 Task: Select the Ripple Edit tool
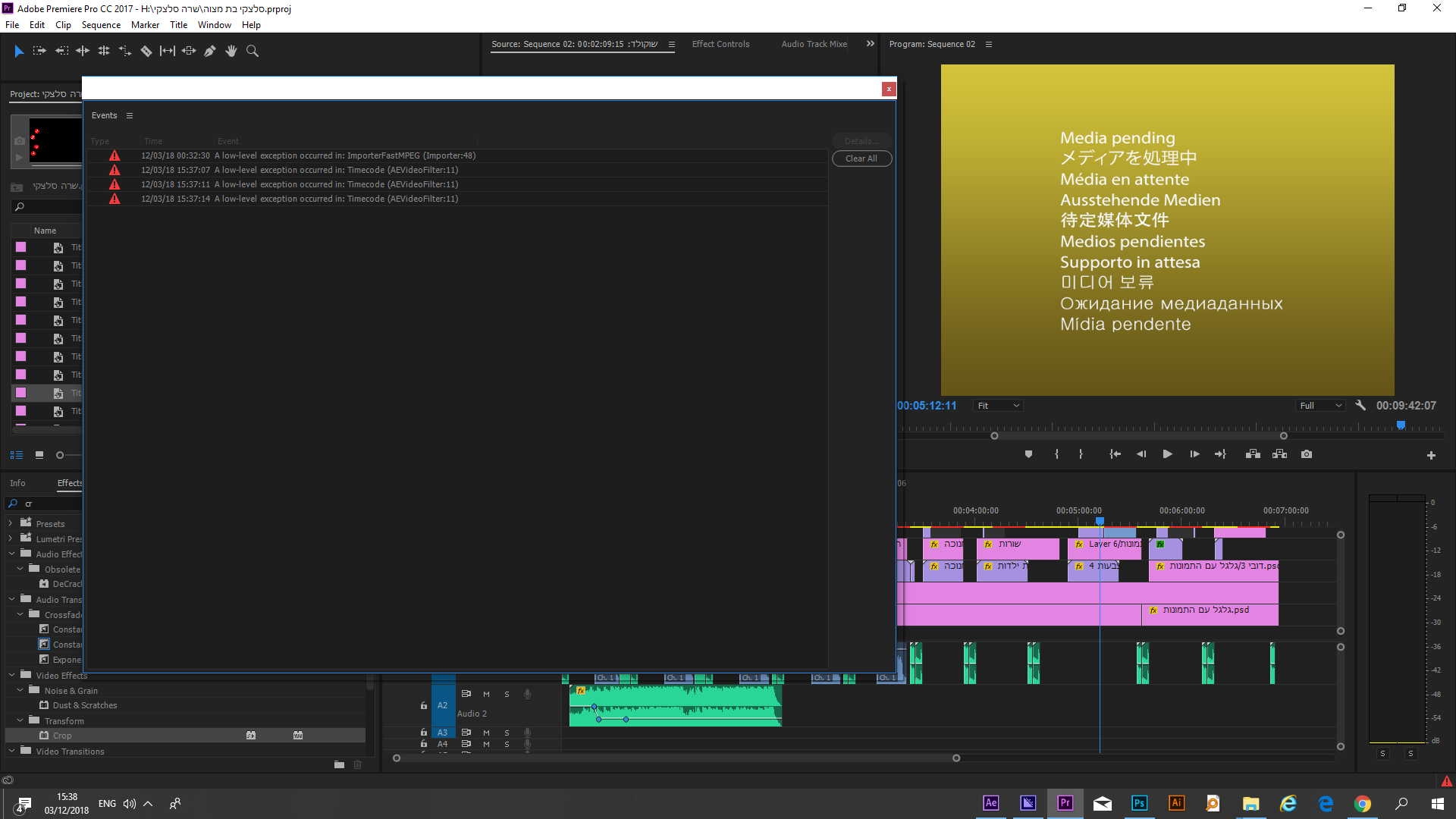[83, 52]
